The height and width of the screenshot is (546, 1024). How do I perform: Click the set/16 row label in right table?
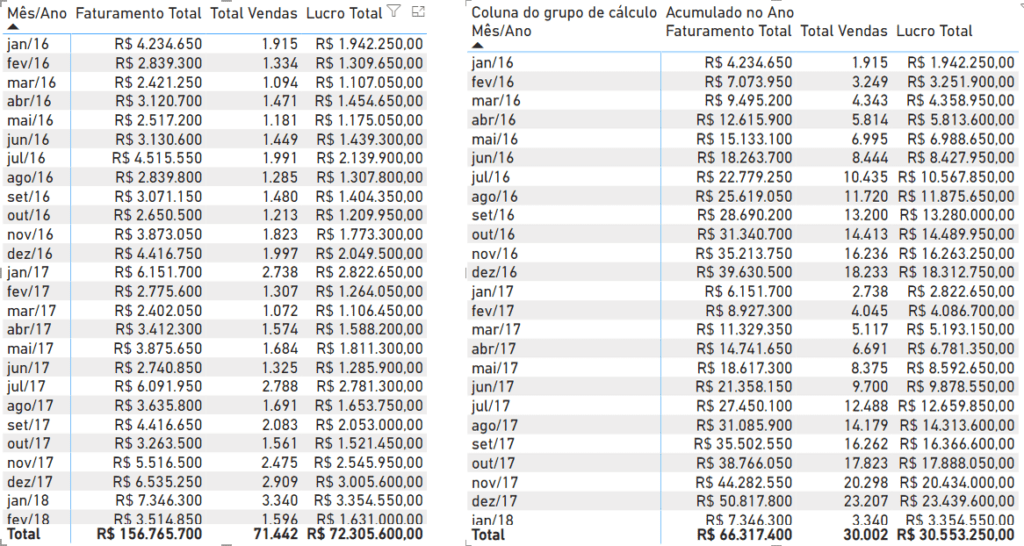point(493,215)
